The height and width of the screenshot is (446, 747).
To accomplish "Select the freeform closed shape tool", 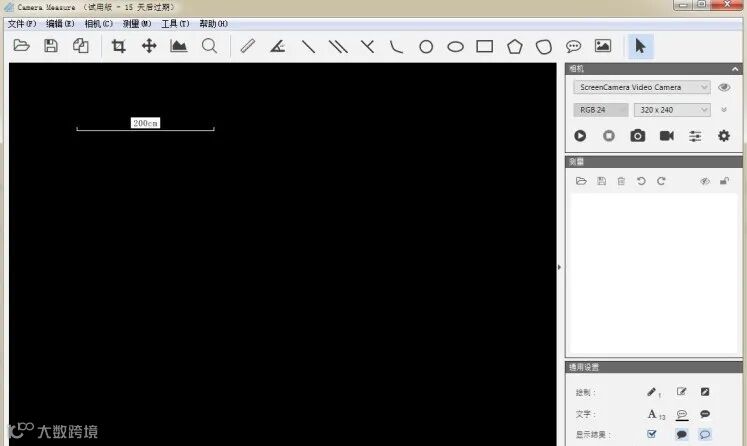I will 544,47.
